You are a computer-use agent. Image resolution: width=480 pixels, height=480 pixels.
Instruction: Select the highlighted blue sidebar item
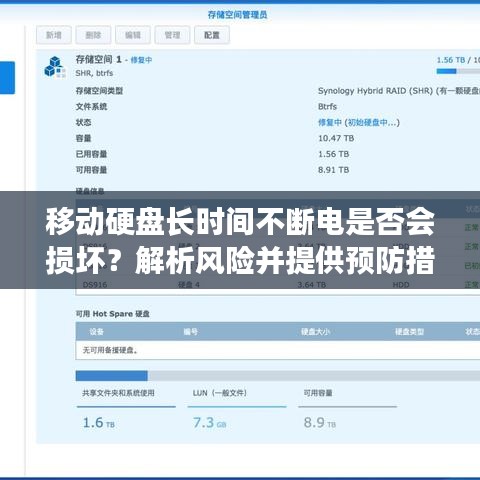pos(7,78)
